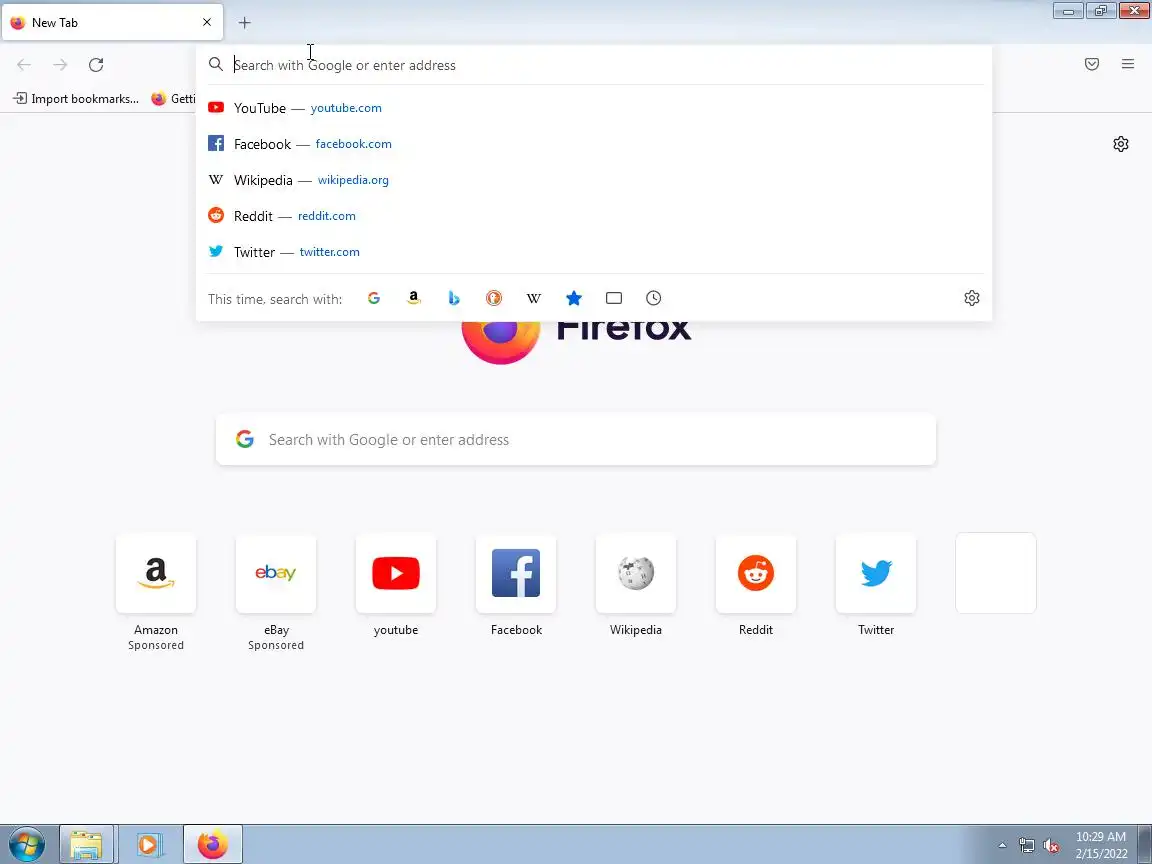Click the empty shortcut tile
Image resolution: width=1152 pixels, height=864 pixels.
[996, 573]
